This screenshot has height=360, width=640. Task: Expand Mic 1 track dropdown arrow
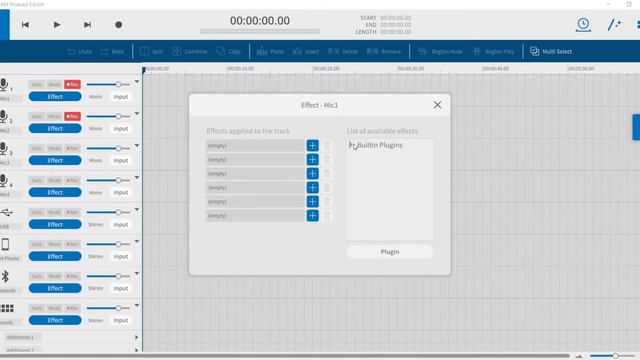pyautogui.click(x=137, y=82)
